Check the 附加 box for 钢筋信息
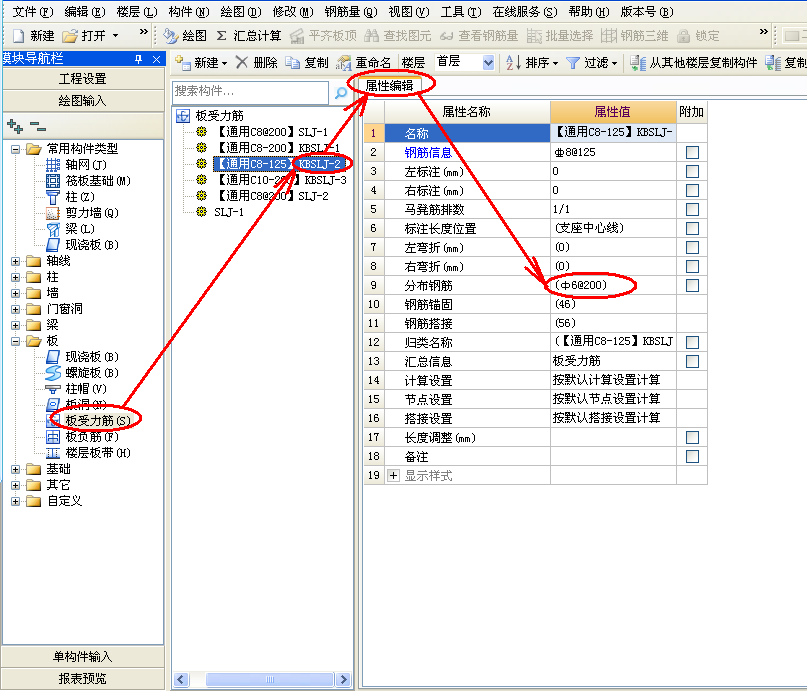Viewport: 807px width, 691px height. coord(692,152)
